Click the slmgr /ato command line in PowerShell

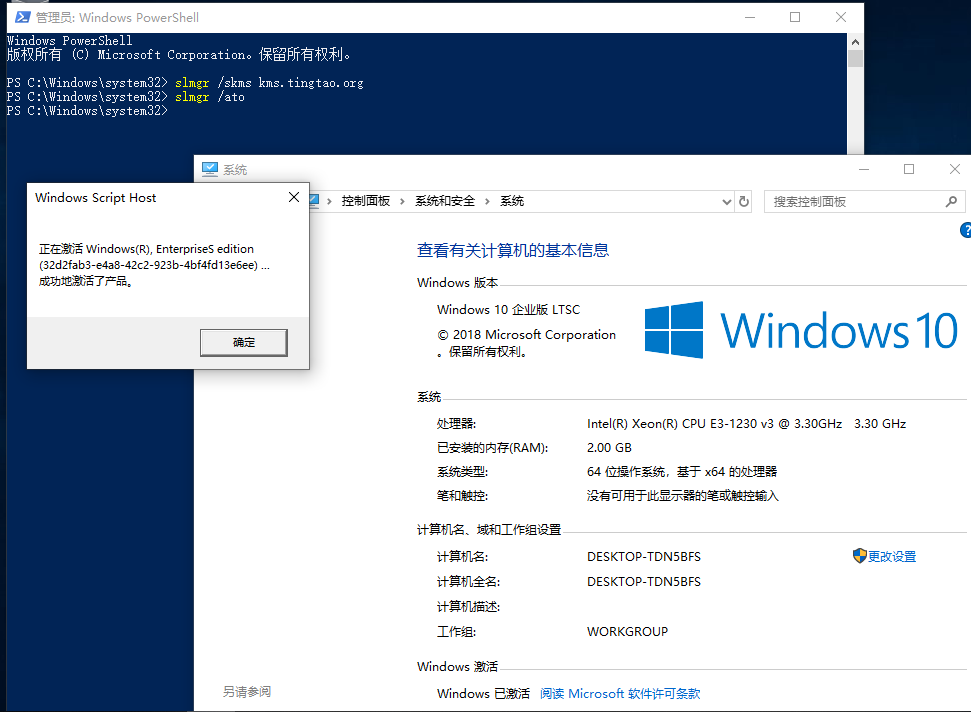pyautogui.click(x=125, y=97)
